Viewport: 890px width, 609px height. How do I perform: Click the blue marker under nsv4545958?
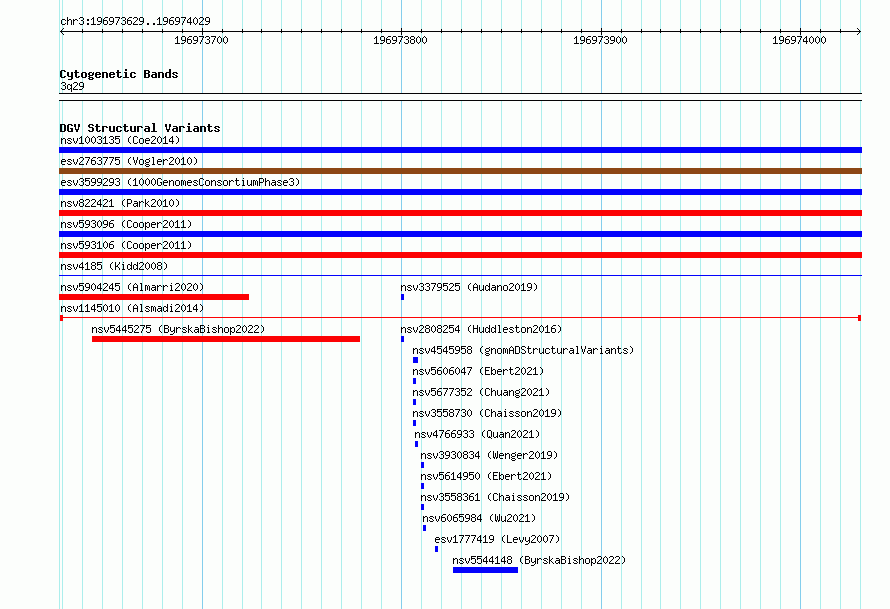click(x=415, y=360)
